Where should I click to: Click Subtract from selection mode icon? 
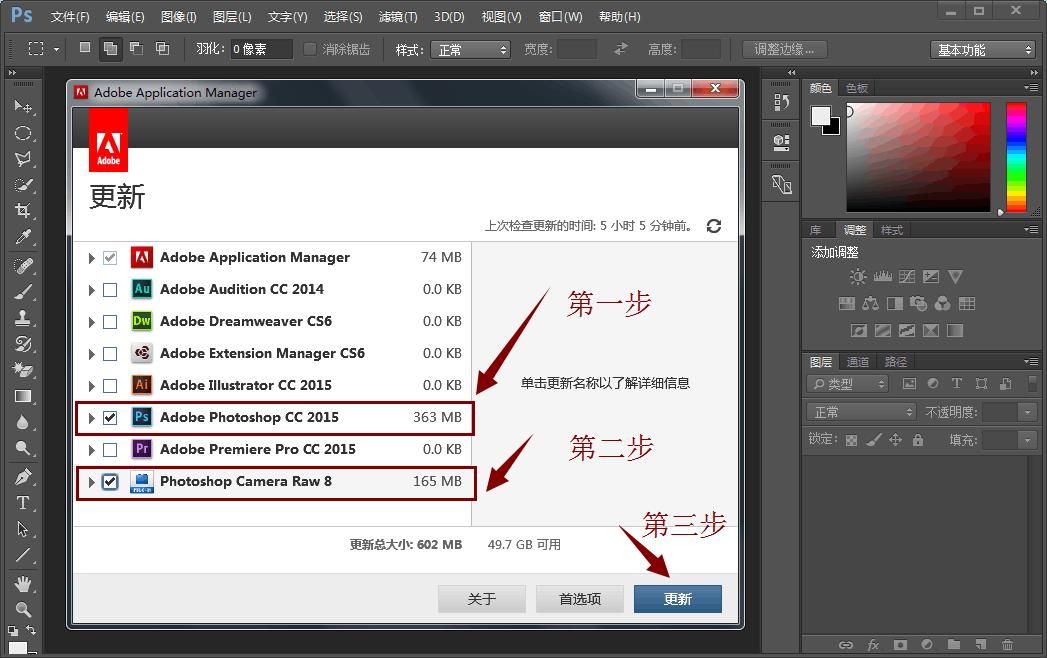coord(136,49)
